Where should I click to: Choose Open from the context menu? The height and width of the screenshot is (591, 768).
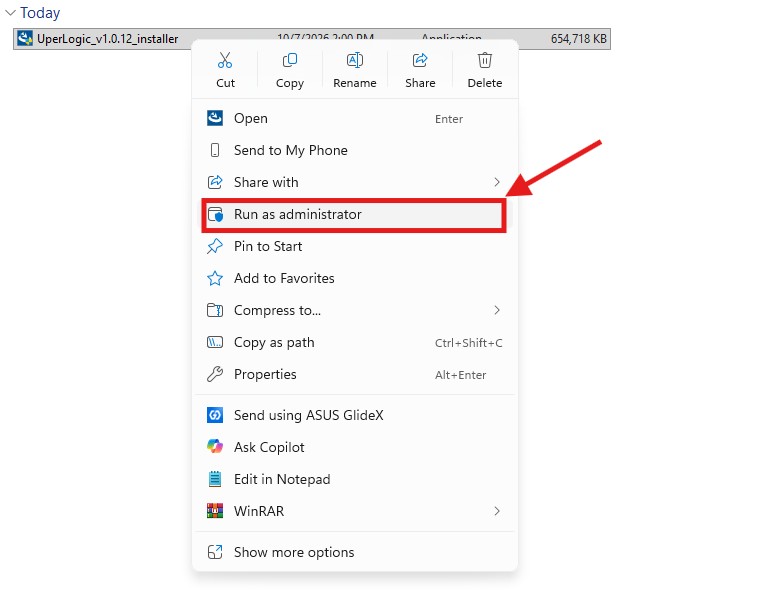(x=354, y=118)
